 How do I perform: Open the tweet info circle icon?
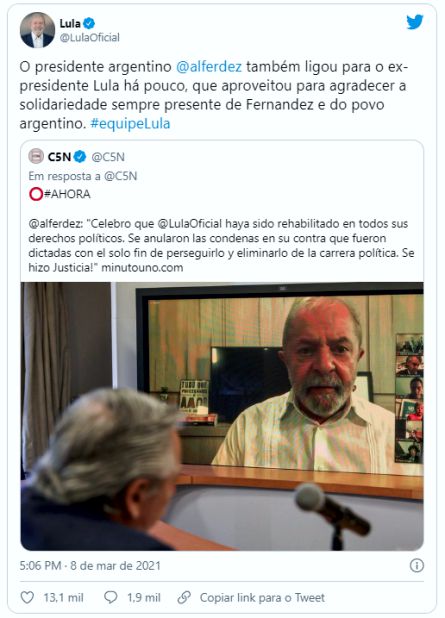tap(417, 566)
